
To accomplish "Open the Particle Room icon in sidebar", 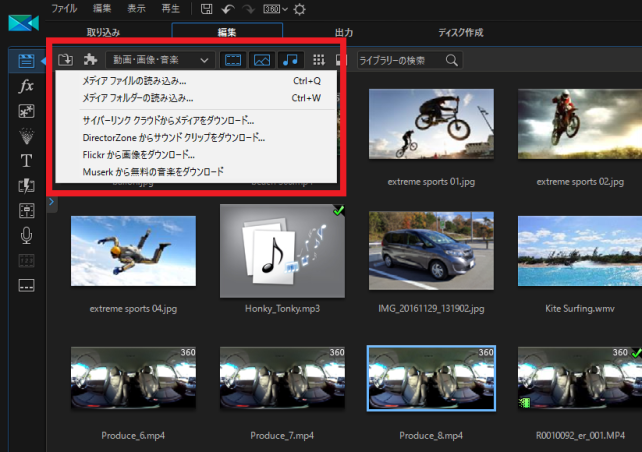I will (26, 135).
